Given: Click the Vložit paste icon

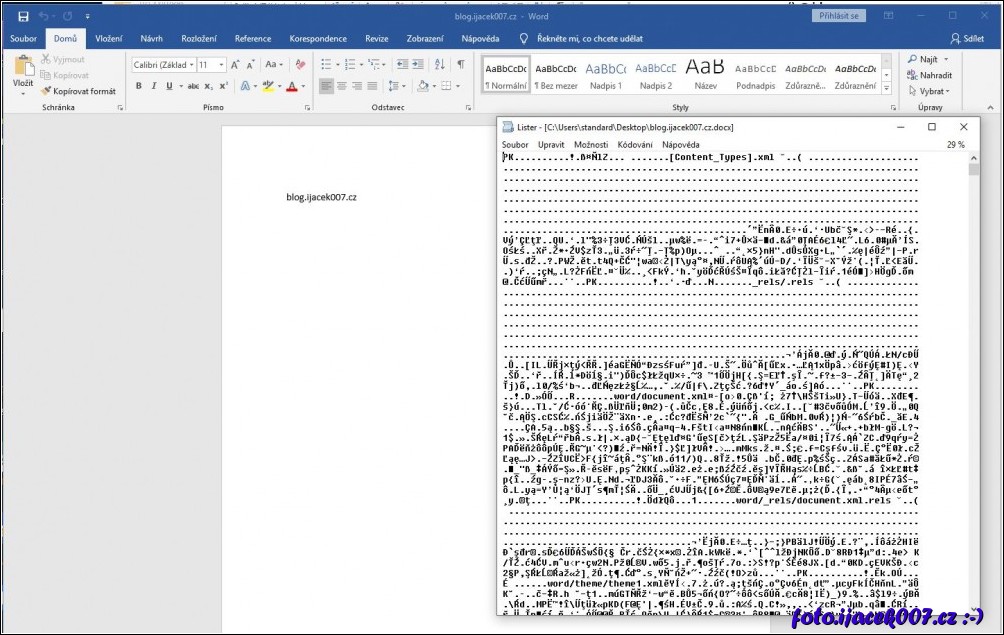Looking at the screenshot, I should click(x=23, y=72).
